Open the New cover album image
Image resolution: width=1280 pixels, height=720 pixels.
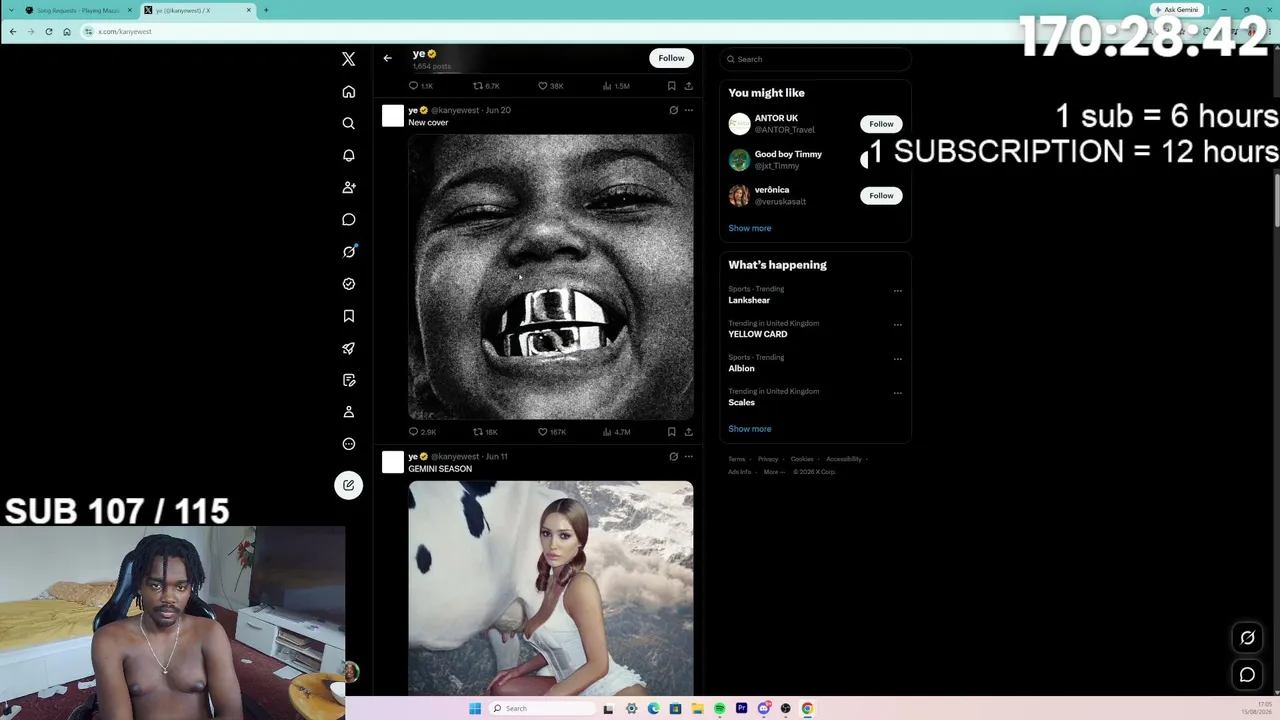(550, 276)
